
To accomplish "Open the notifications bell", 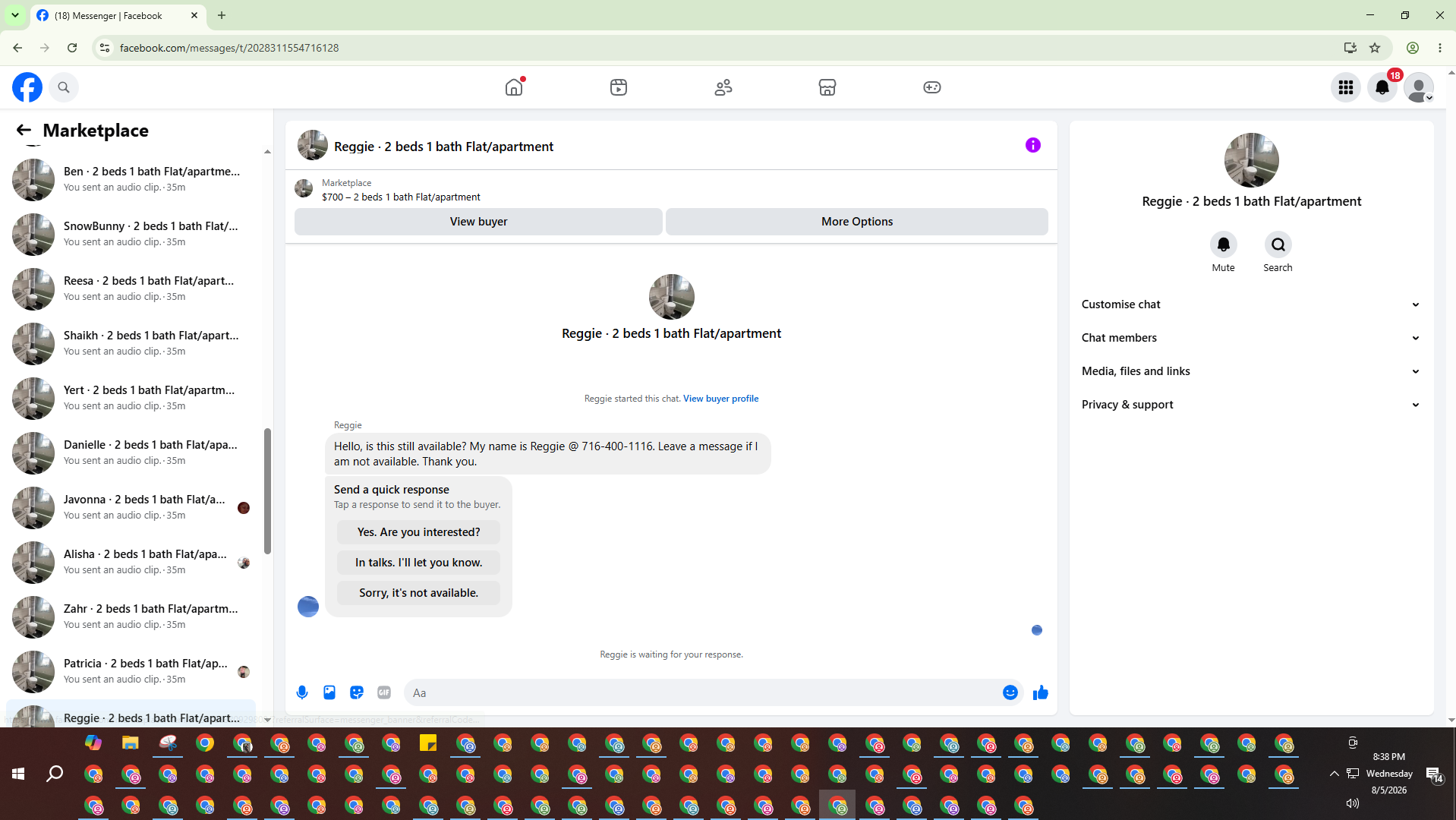I will (x=1382, y=87).
